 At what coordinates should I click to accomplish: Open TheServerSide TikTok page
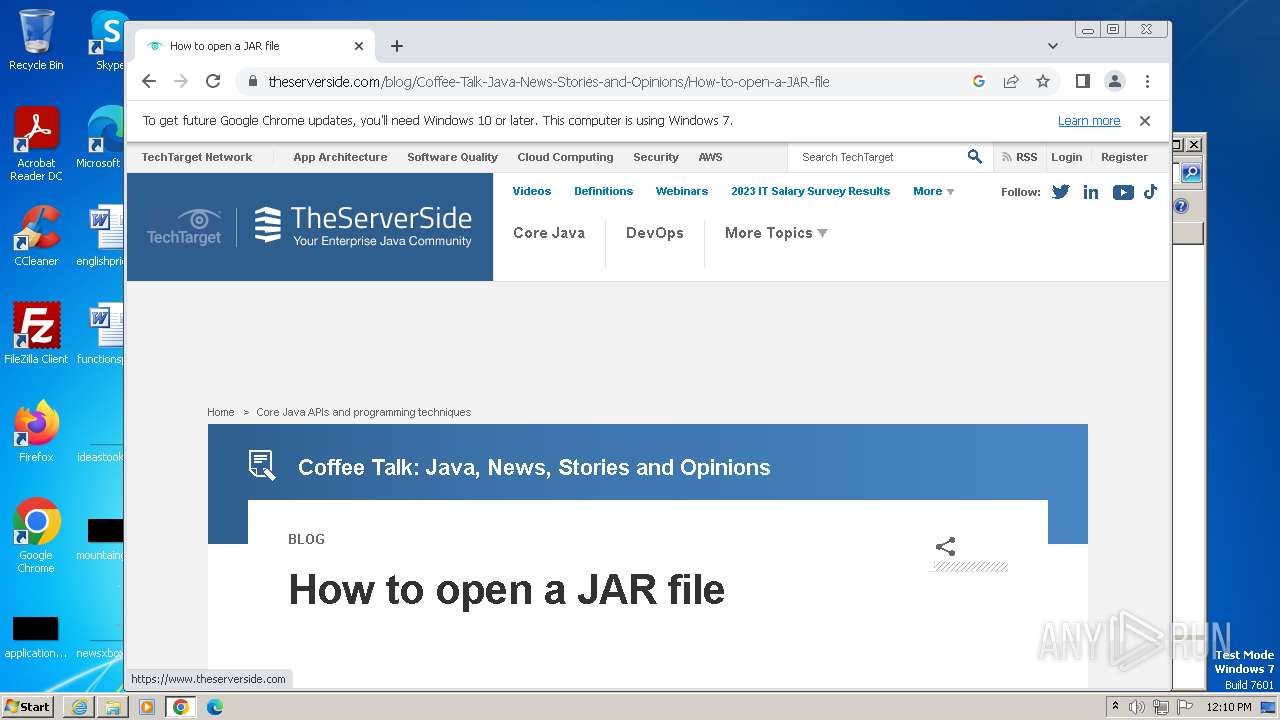(x=1150, y=191)
